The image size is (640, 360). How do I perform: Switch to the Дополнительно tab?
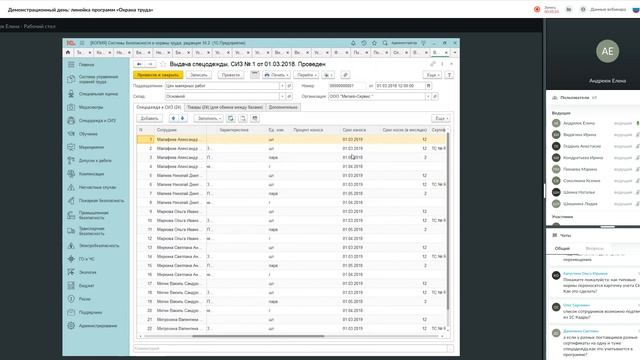[283, 107]
